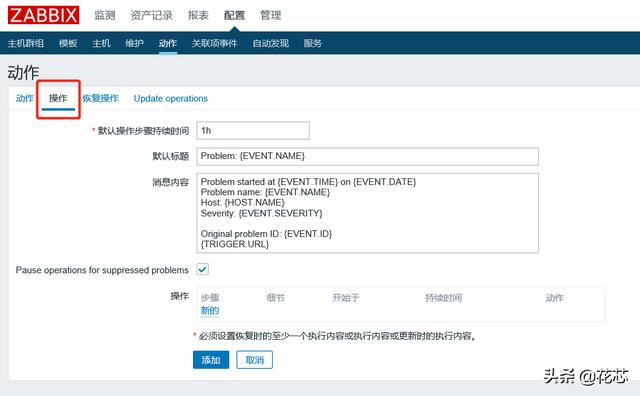Switch to the 操作 form tab
This screenshot has height=396, width=640.
(58, 98)
